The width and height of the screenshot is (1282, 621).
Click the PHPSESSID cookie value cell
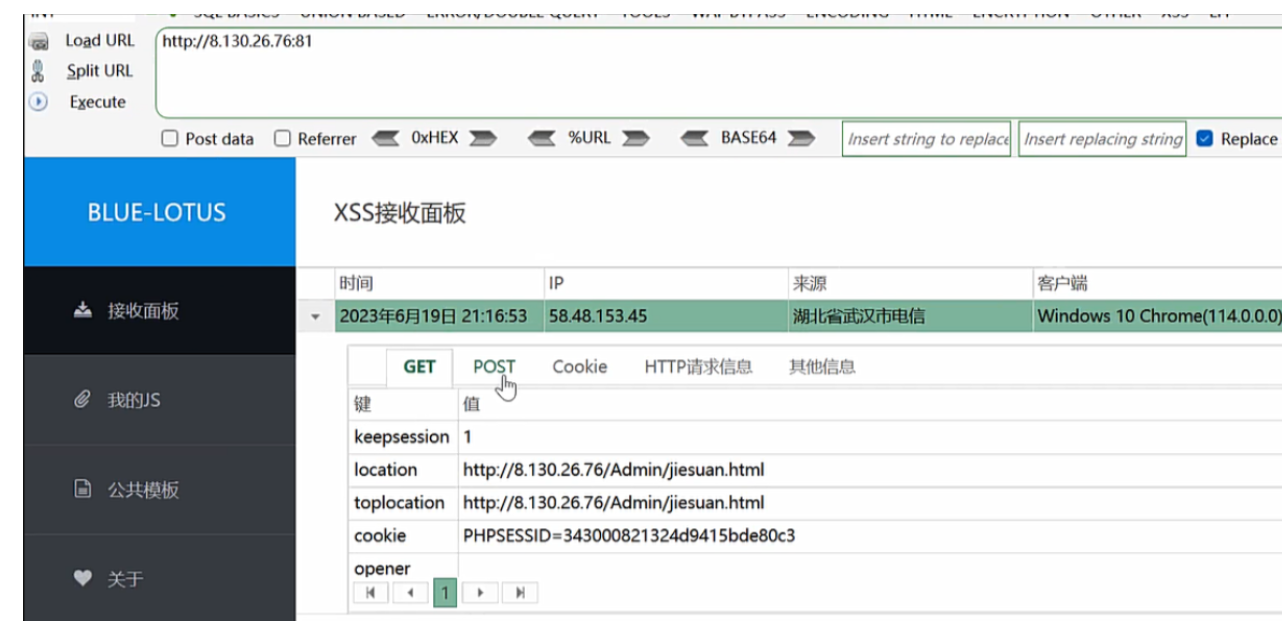point(870,536)
